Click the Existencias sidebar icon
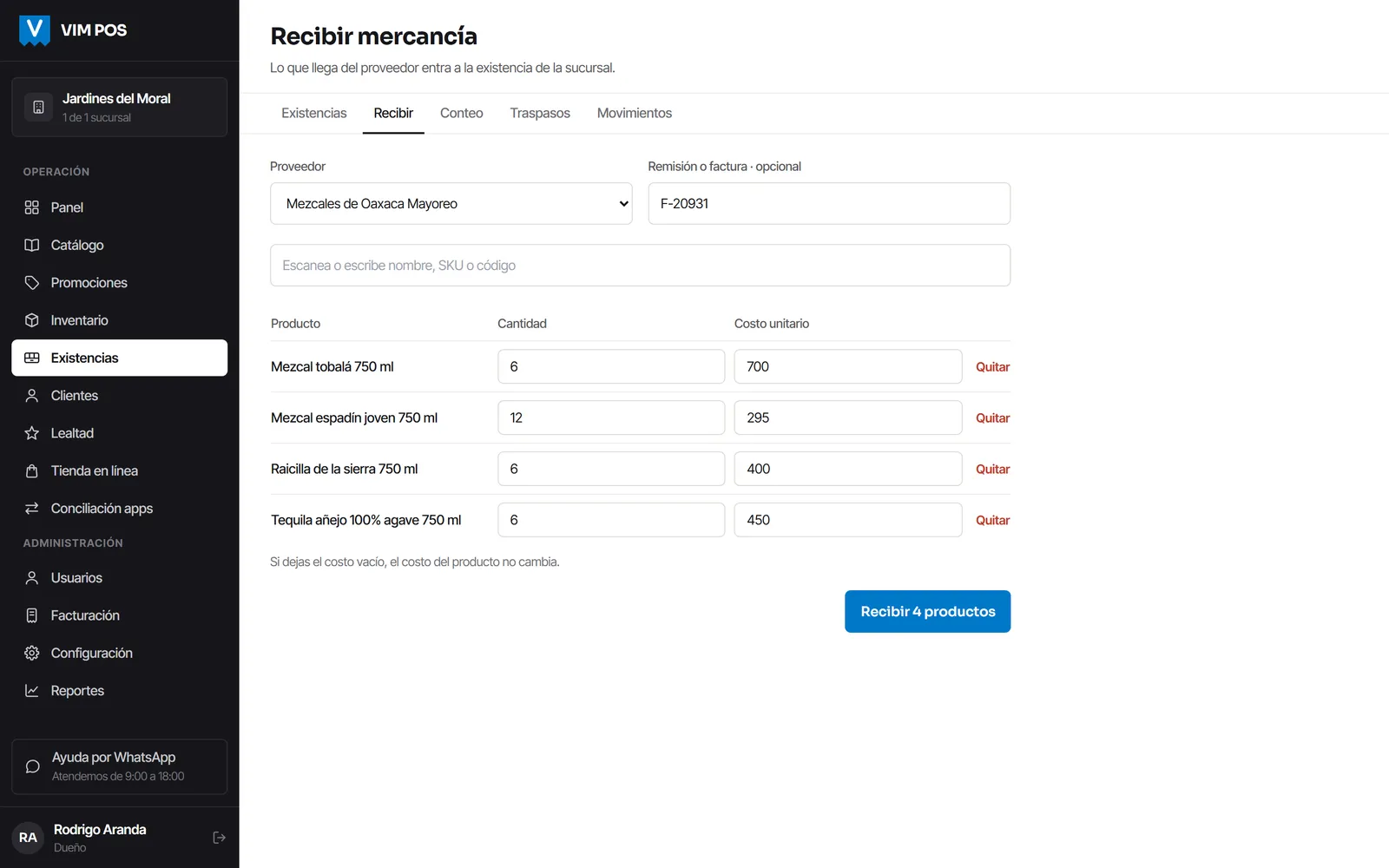1389x868 pixels. [32, 358]
